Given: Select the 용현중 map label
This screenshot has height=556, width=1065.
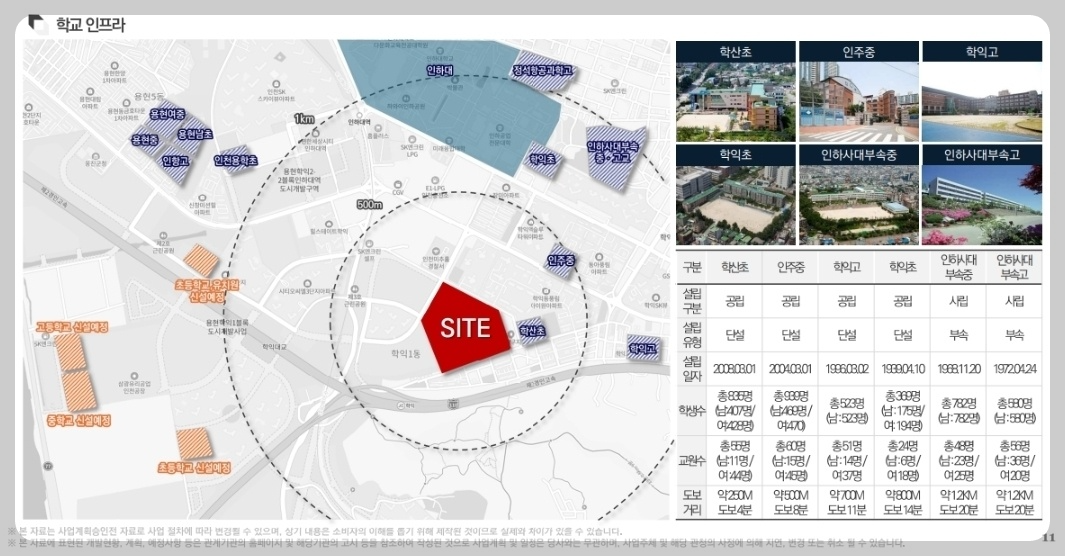Looking at the screenshot, I should click(145, 140).
